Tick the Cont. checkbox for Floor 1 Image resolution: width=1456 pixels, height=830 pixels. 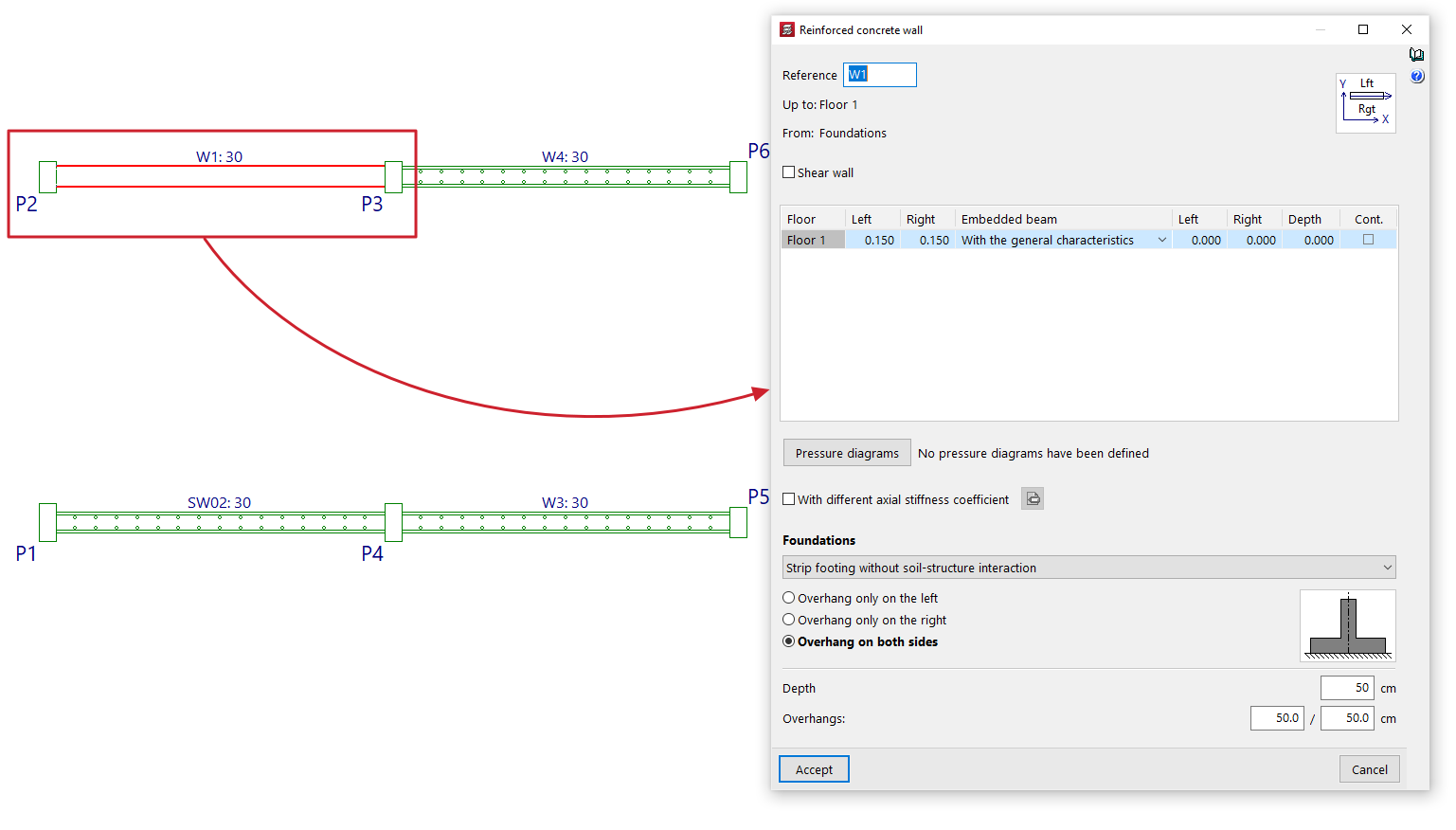(x=1368, y=240)
